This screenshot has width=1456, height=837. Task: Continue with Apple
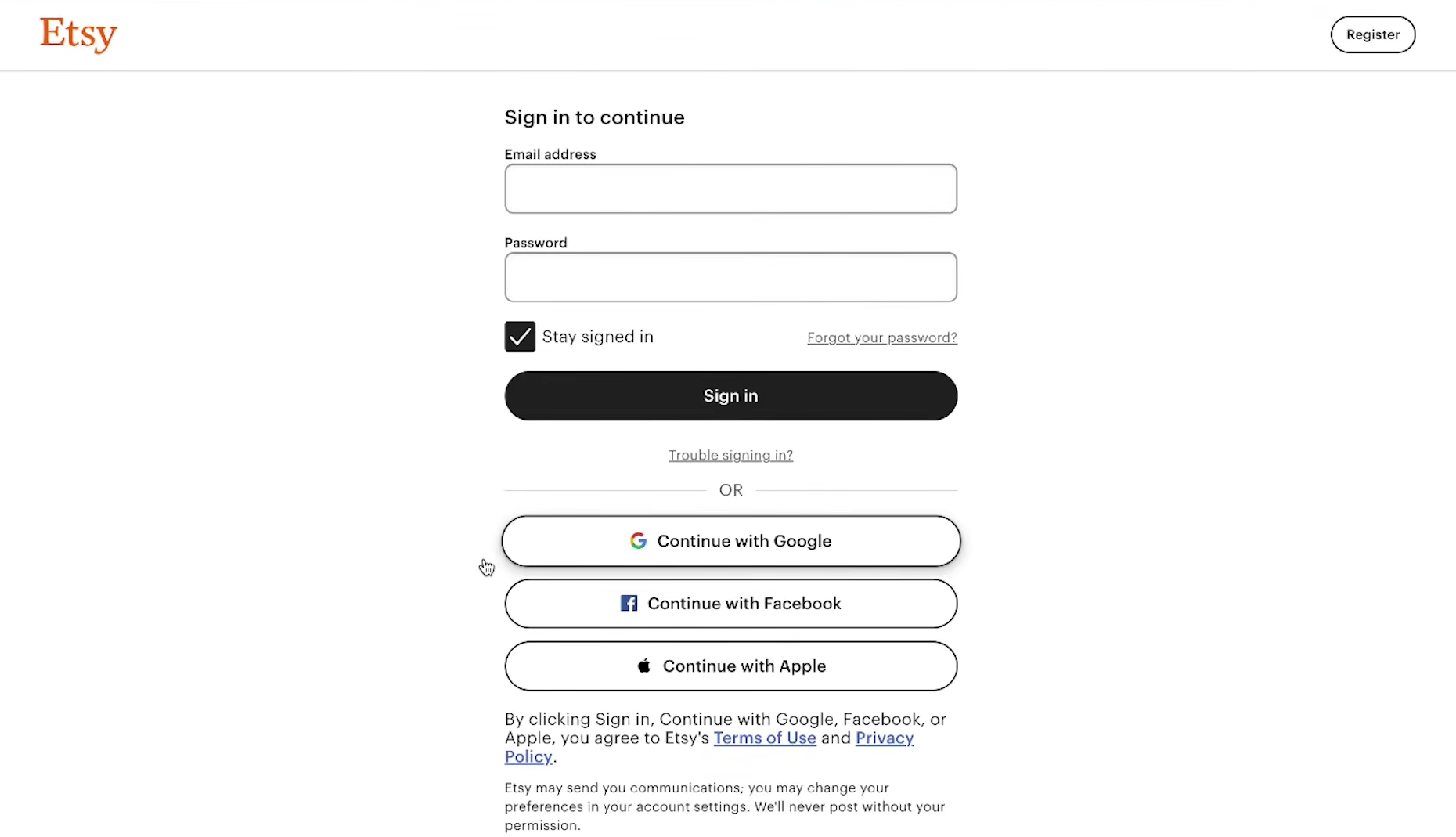[730, 666]
